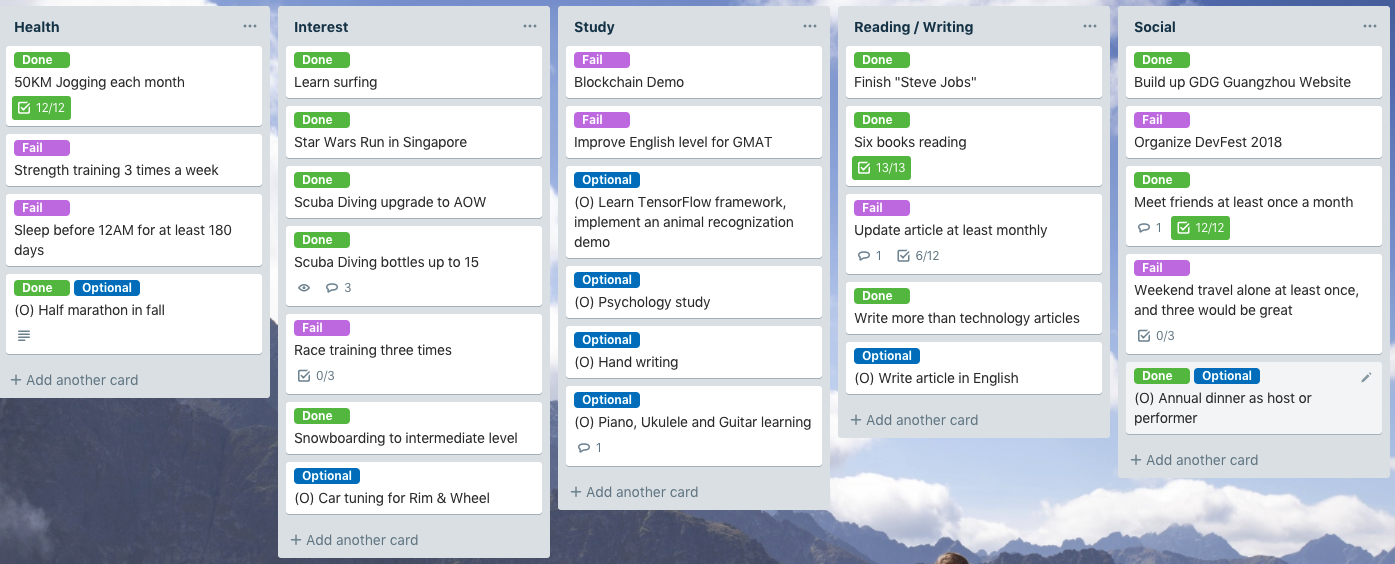Image resolution: width=1395 pixels, height=564 pixels.
Task: Click the description icon on Half marathon card
Action: point(24,336)
